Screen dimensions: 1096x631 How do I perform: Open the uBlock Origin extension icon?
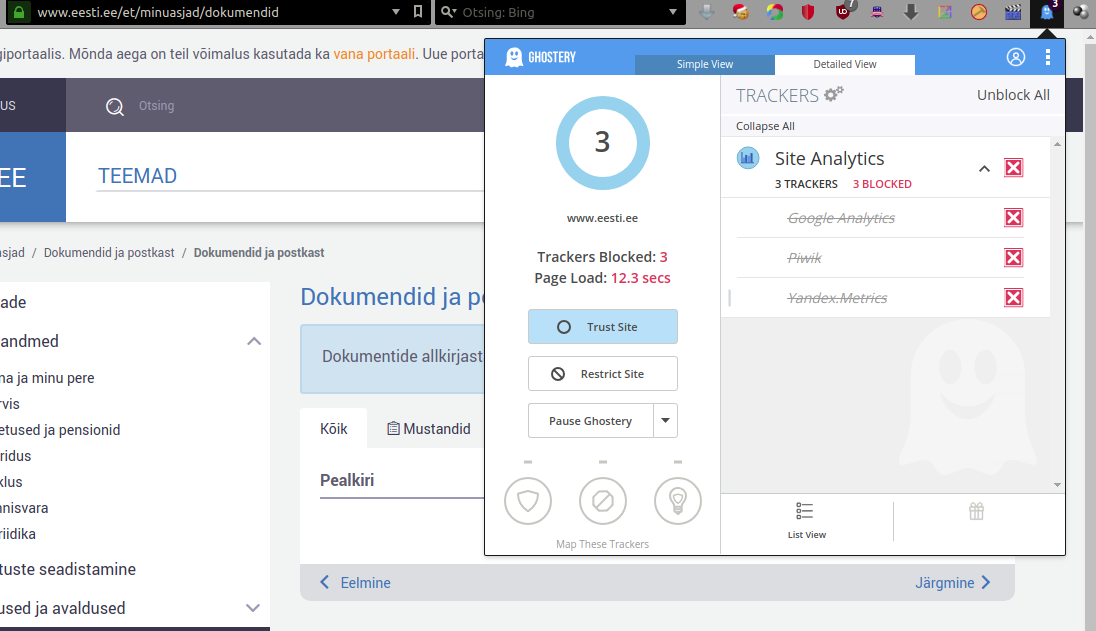[843, 12]
